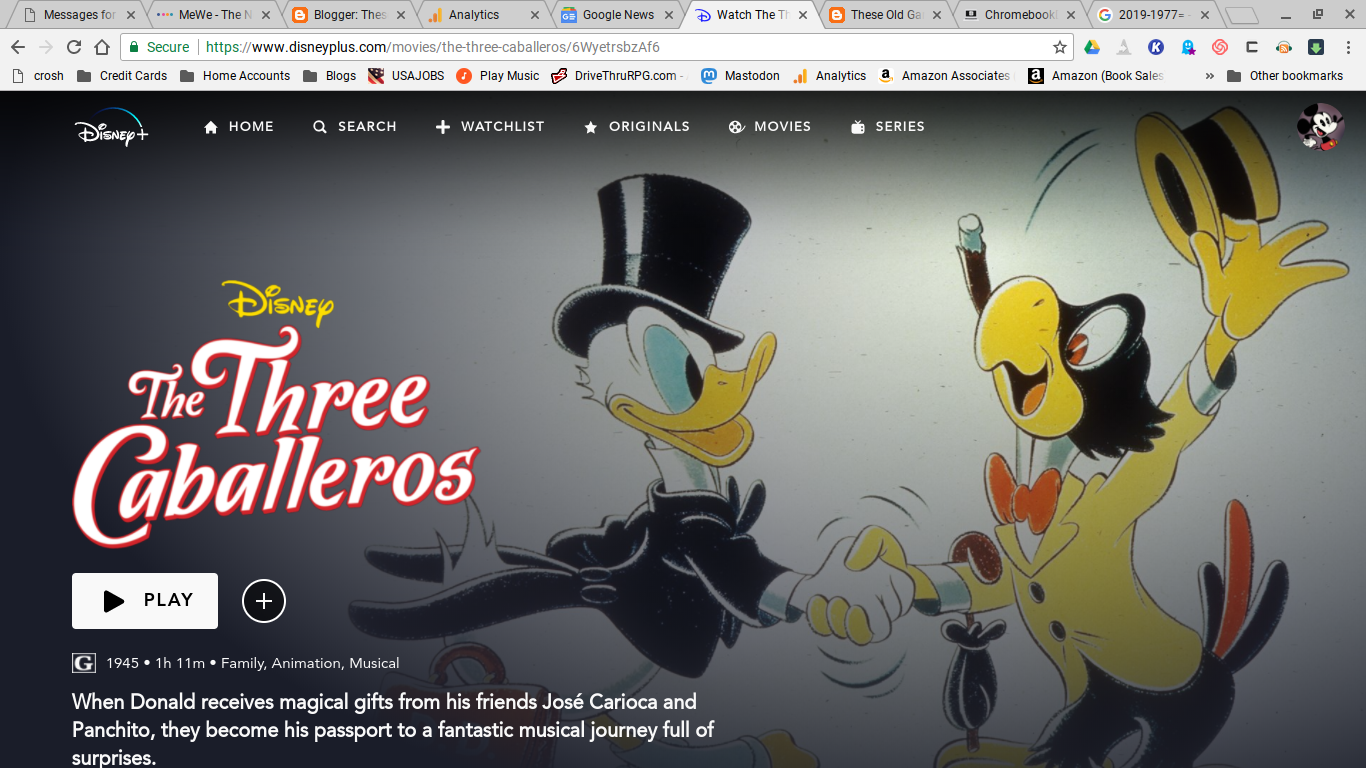Open the DriveThruRPG.com bookmark

point(620,76)
